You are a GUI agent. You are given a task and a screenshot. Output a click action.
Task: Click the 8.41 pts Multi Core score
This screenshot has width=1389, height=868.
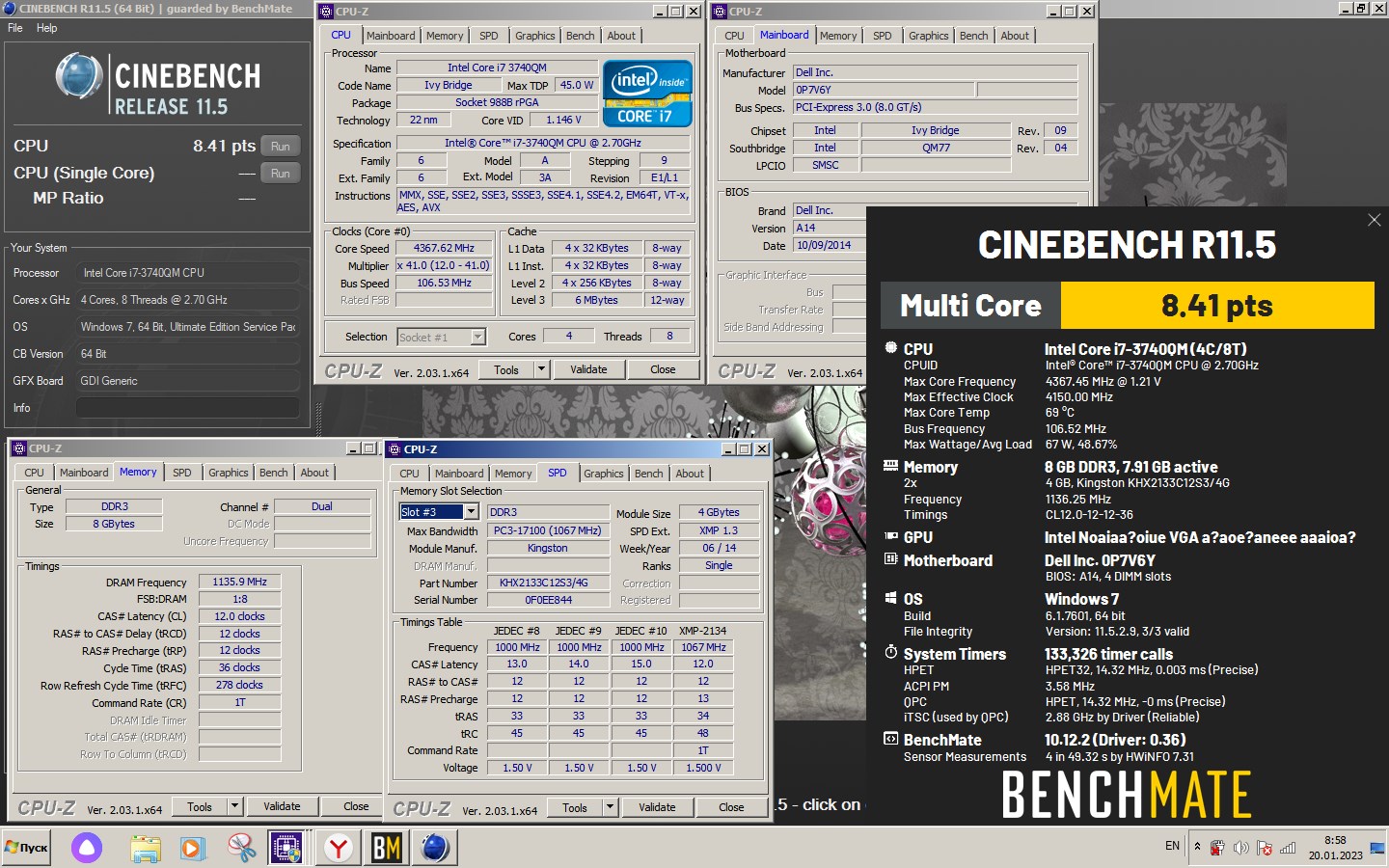pyautogui.click(x=1216, y=306)
